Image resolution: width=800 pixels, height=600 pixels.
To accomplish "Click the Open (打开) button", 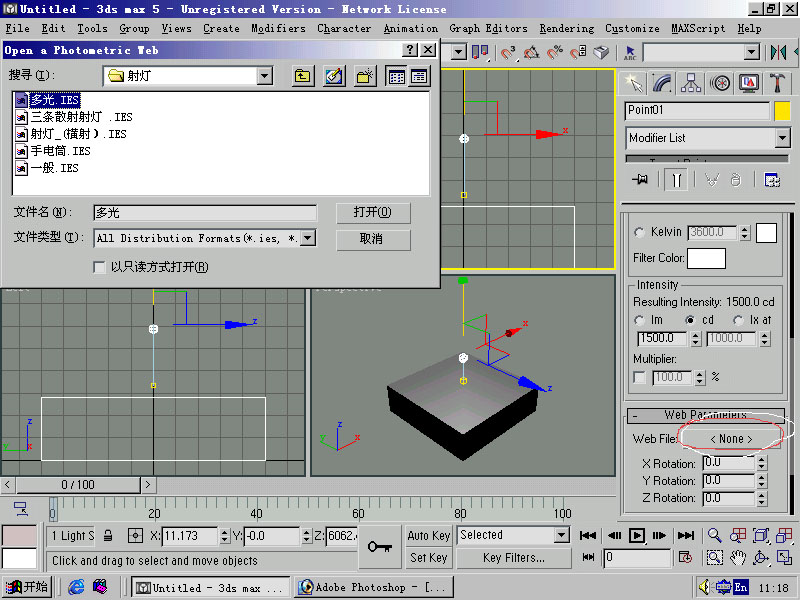I will (373, 213).
